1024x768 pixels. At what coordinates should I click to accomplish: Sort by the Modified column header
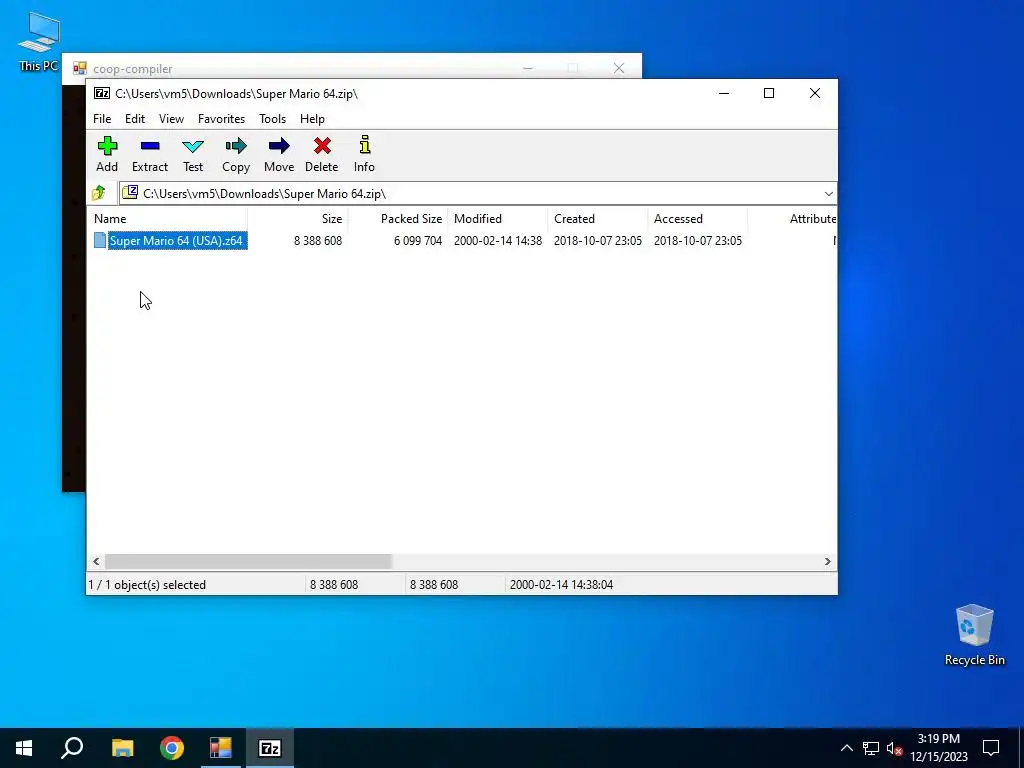[498, 219]
